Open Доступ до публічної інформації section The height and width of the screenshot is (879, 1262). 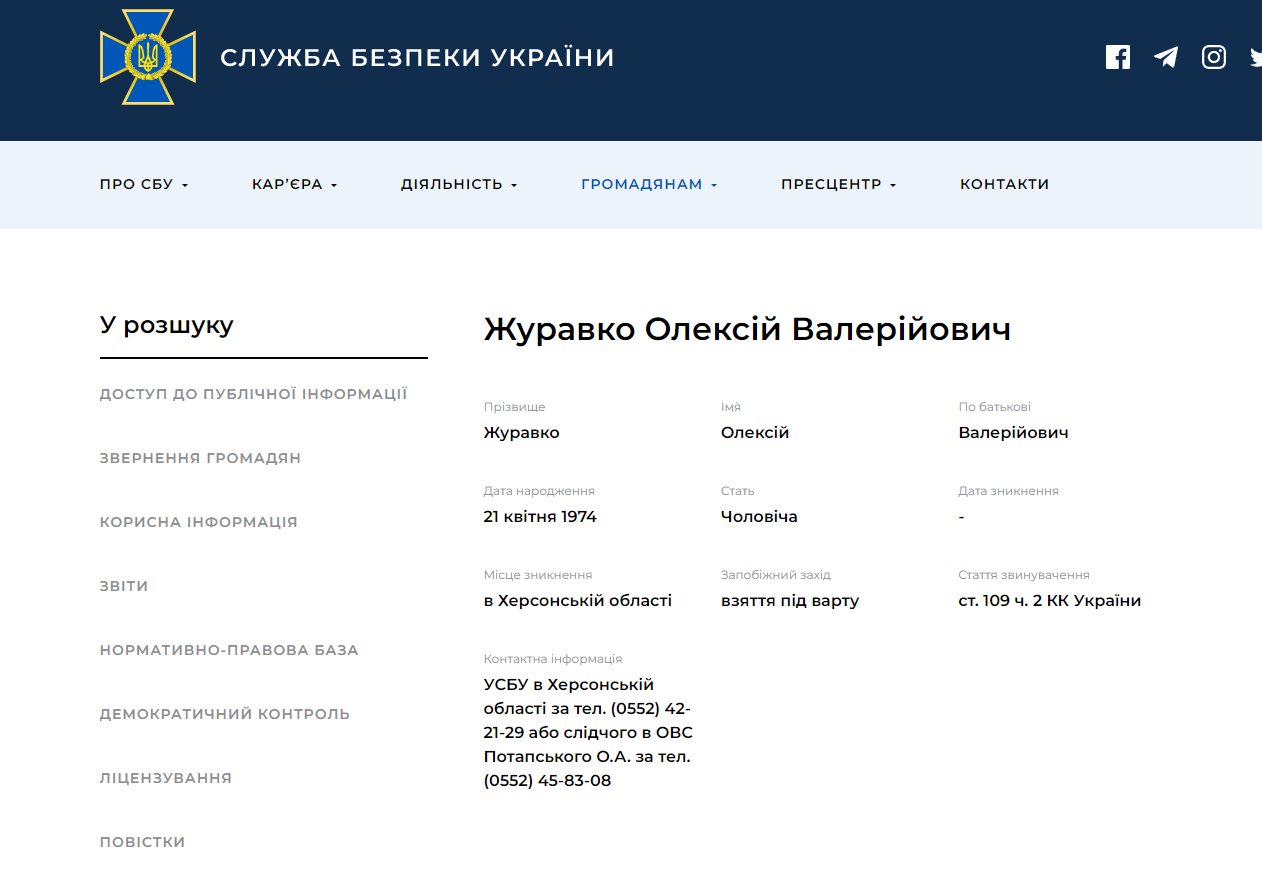coord(253,394)
